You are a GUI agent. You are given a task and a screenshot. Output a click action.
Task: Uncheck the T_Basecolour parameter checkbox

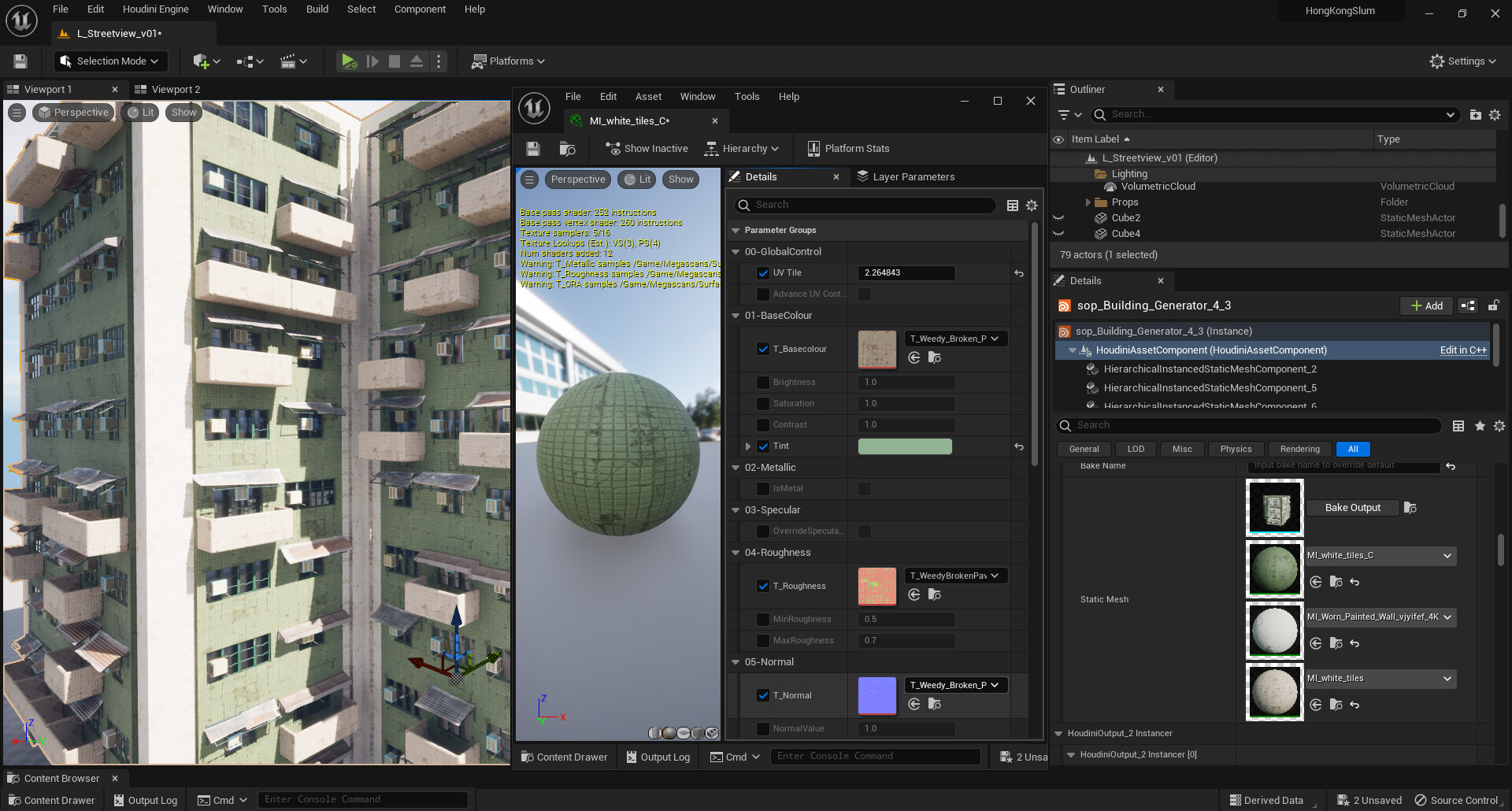click(x=762, y=348)
